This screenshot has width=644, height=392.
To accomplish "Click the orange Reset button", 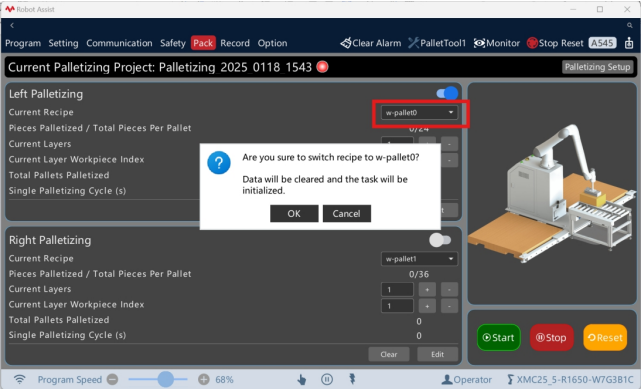I will 605,338.
